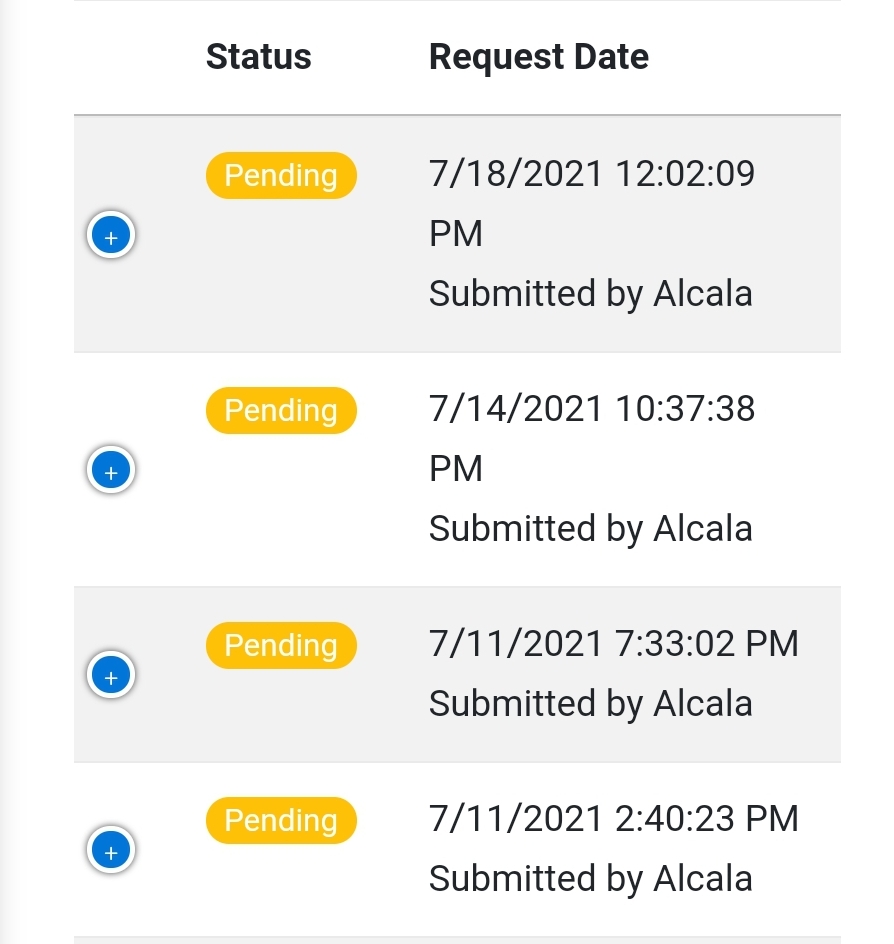This screenshot has height=944, width=894.
Task: Click the Pending badge for 7/14/2021 request
Action: tap(281, 410)
